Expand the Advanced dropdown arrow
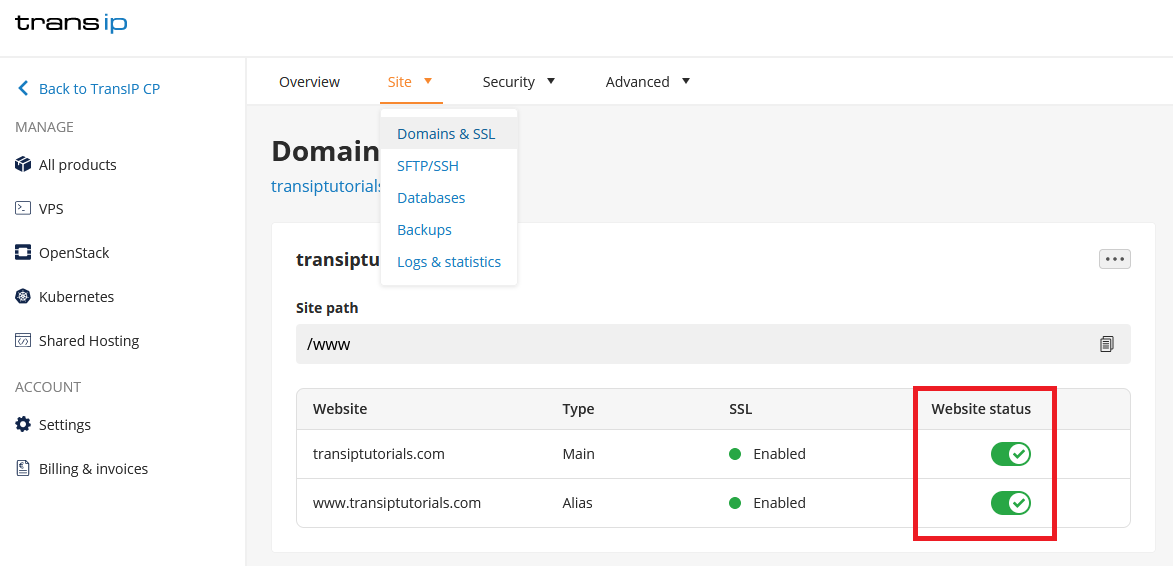Image resolution: width=1173 pixels, height=566 pixels. point(685,81)
